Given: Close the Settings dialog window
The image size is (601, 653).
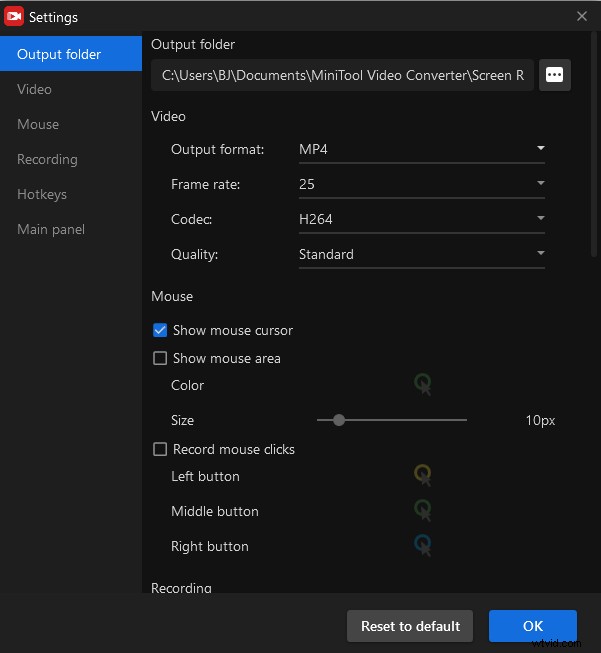Looking at the screenshot, I should point(582,16).
